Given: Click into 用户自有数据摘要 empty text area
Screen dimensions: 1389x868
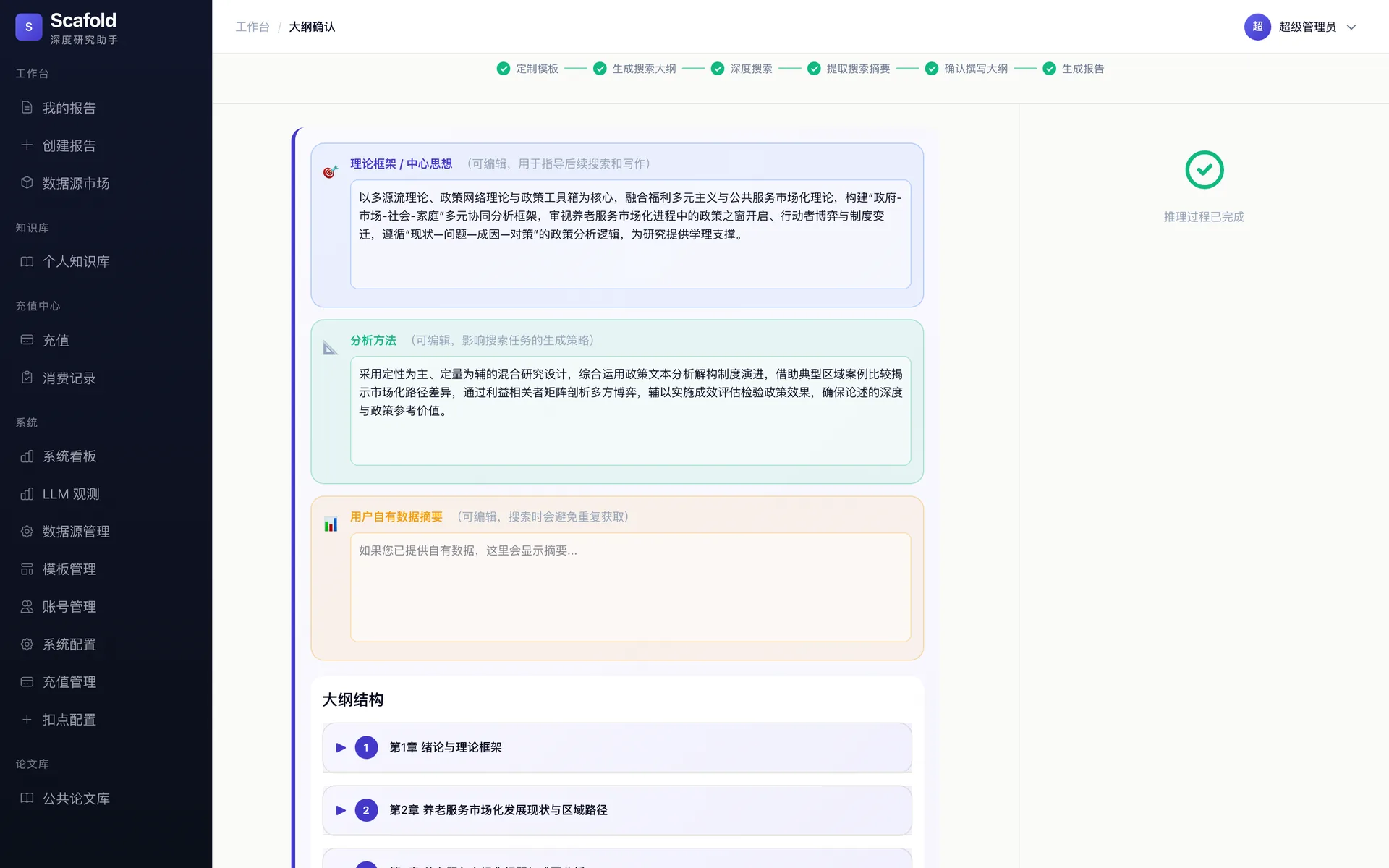Looking at the screenshot, I should [631, 587].
